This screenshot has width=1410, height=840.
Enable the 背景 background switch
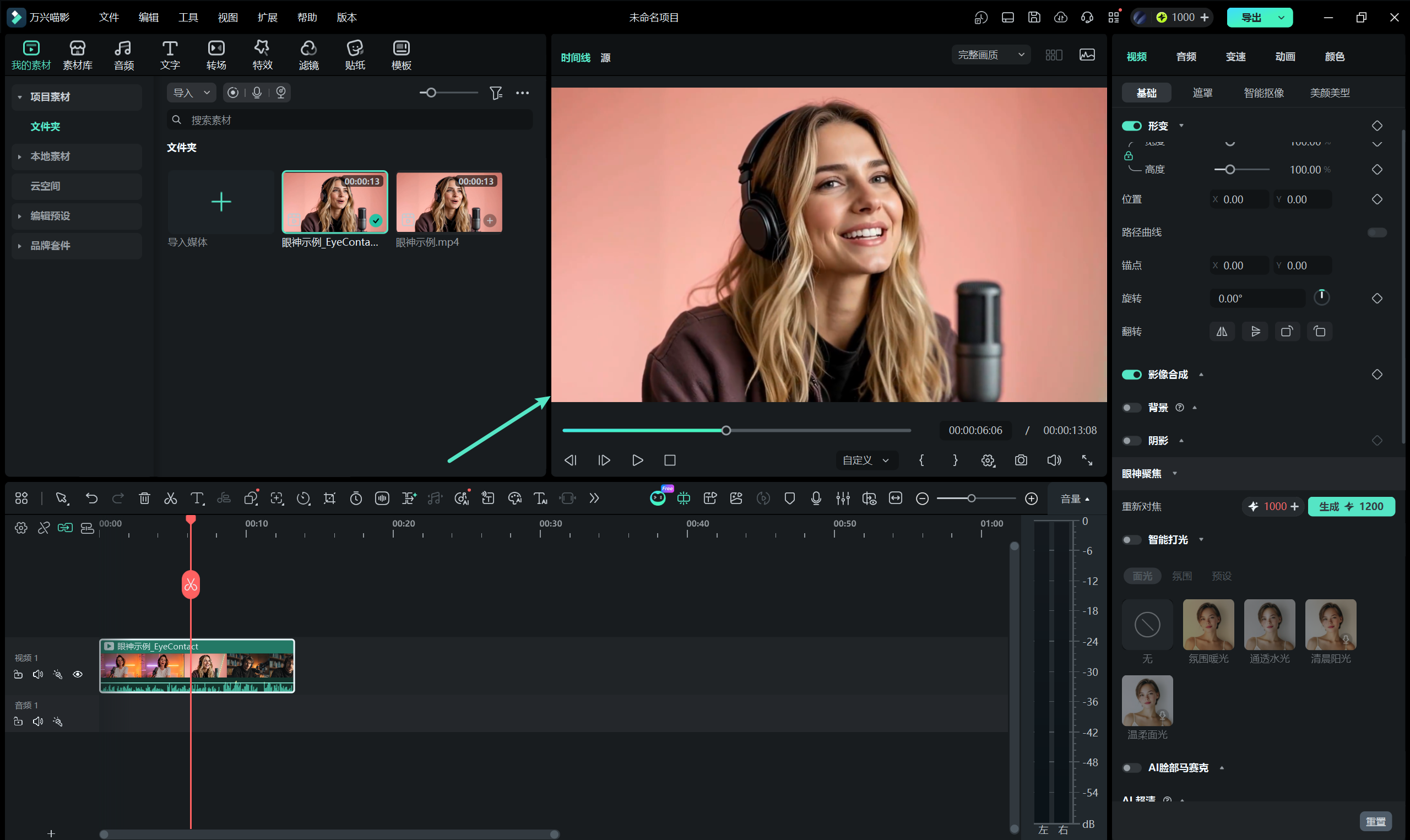coord(1132,408)
